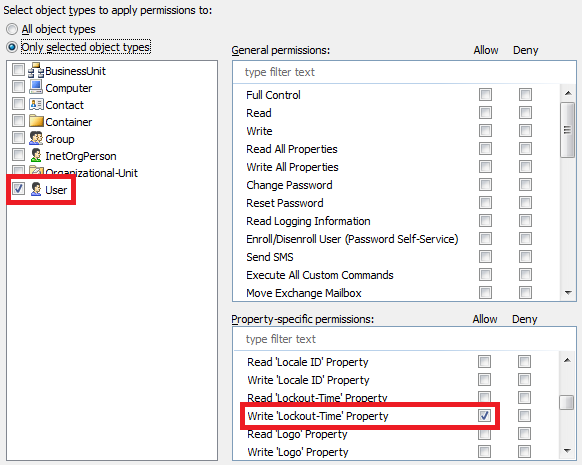This screenshot has height=465, width=582.
Task: Click the Group people icon
Action: tap(36, 138)
